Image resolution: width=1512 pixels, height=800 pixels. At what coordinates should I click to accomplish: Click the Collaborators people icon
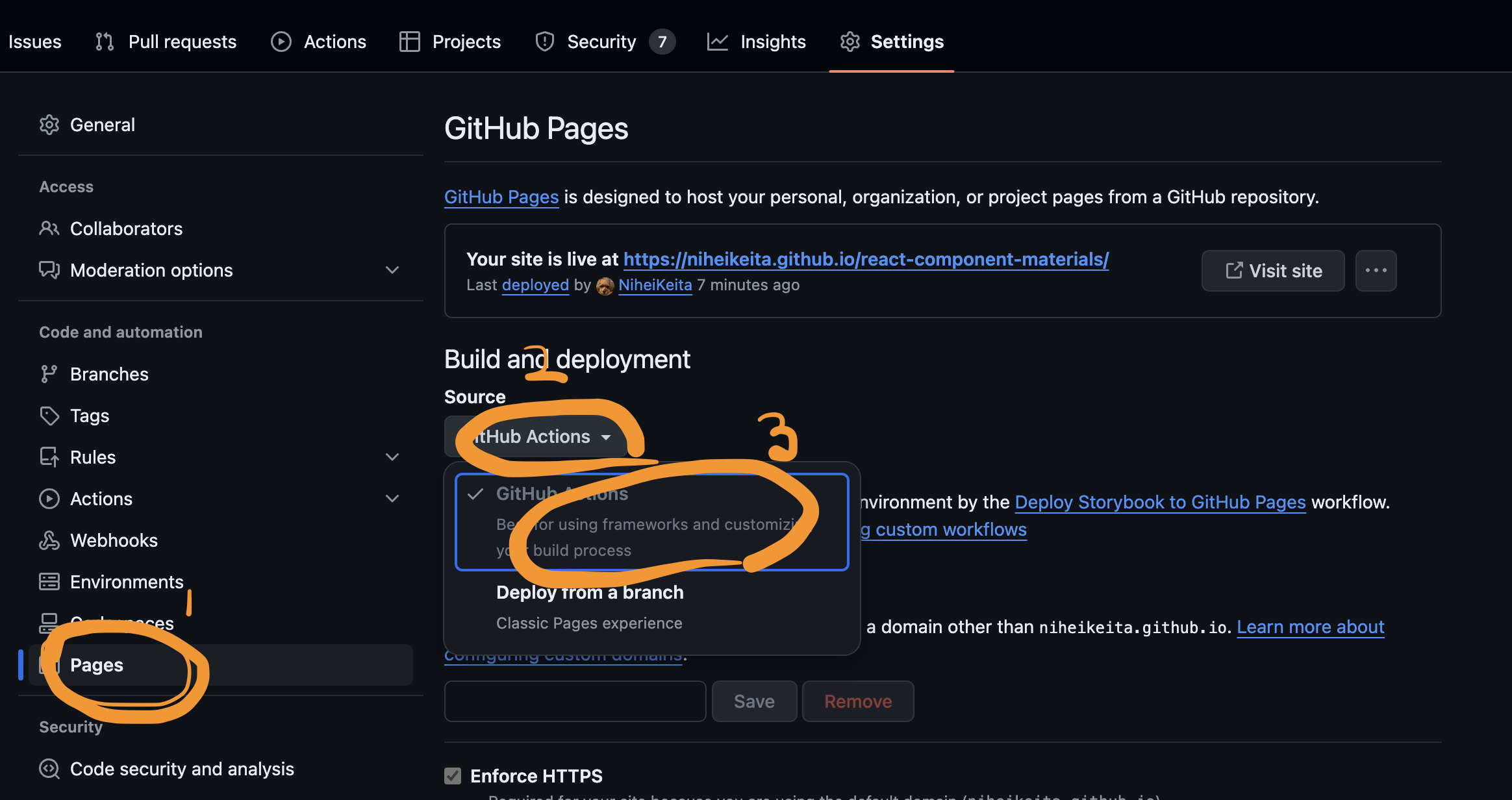coord(49,229)
